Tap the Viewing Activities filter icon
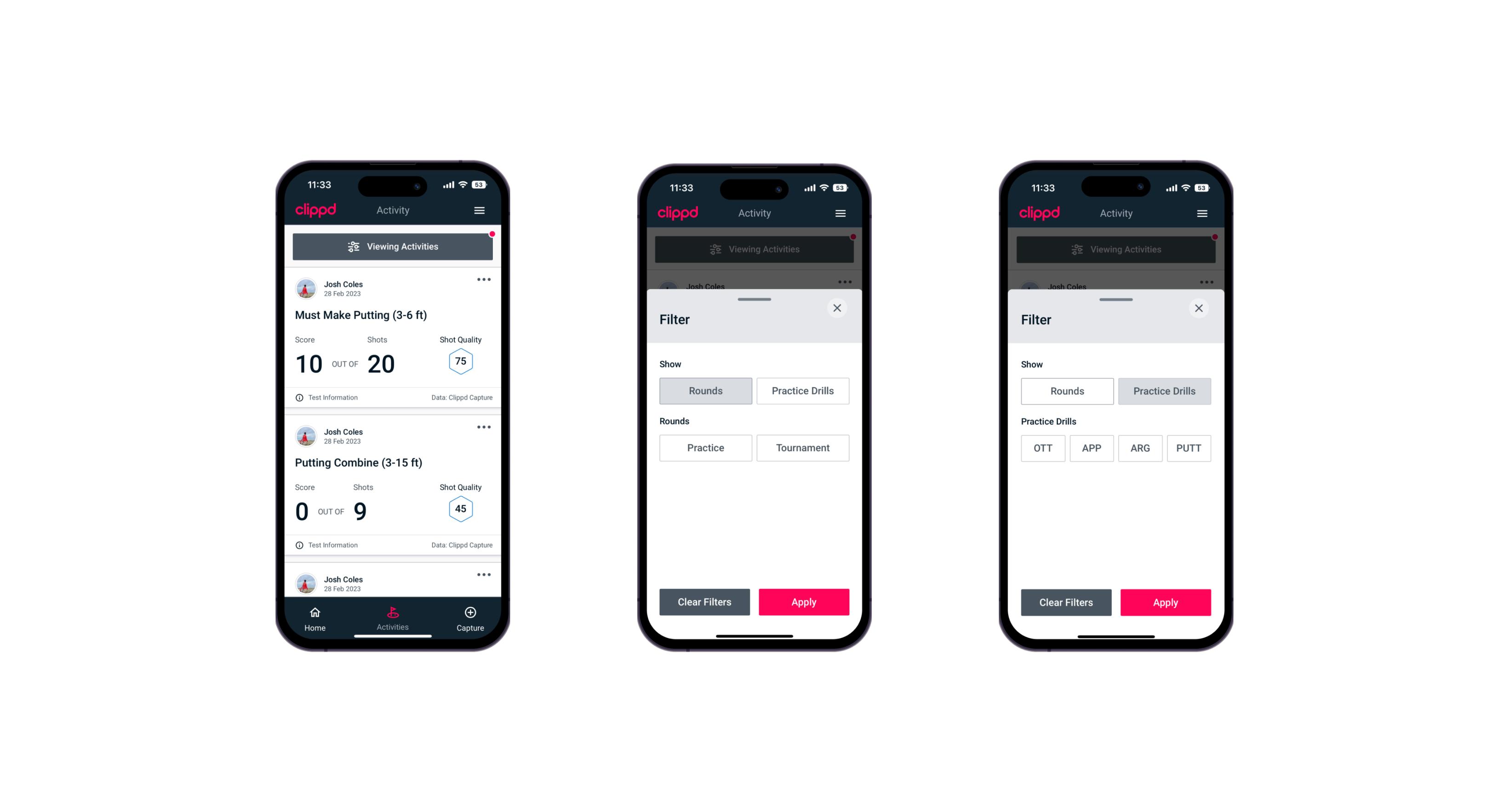This screenshot has height=812, width=1509. (x=352, y=247)
